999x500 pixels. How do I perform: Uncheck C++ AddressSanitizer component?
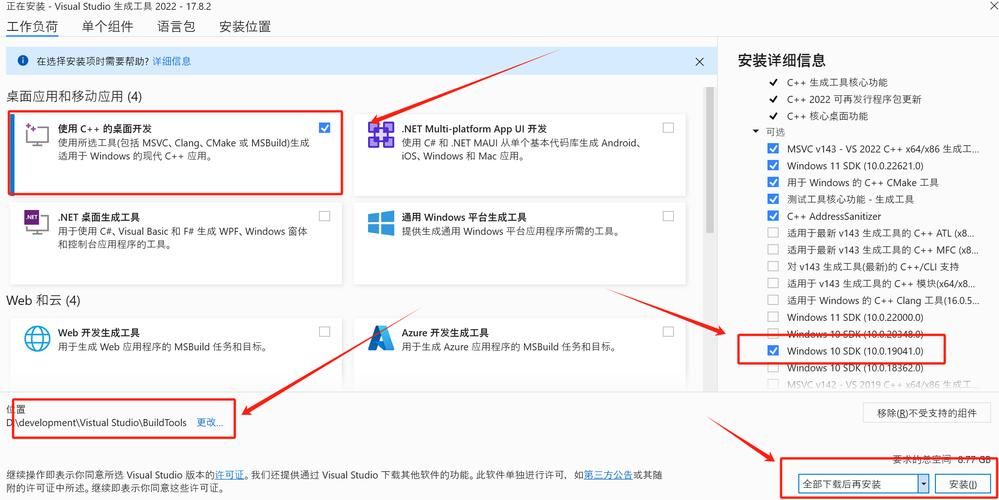click(x=773, y=216)
